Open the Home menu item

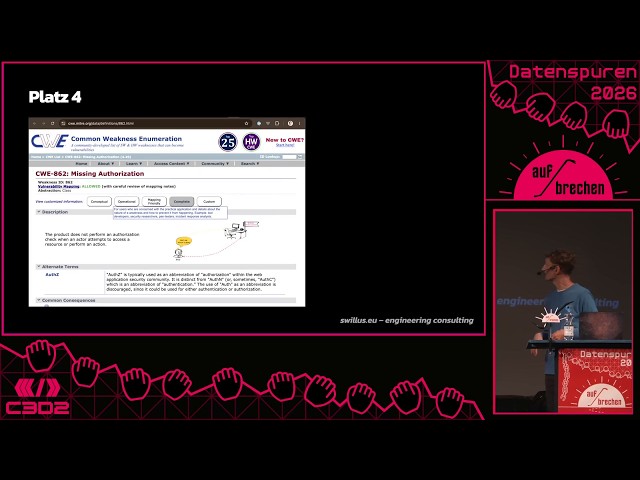pos(81,164)
